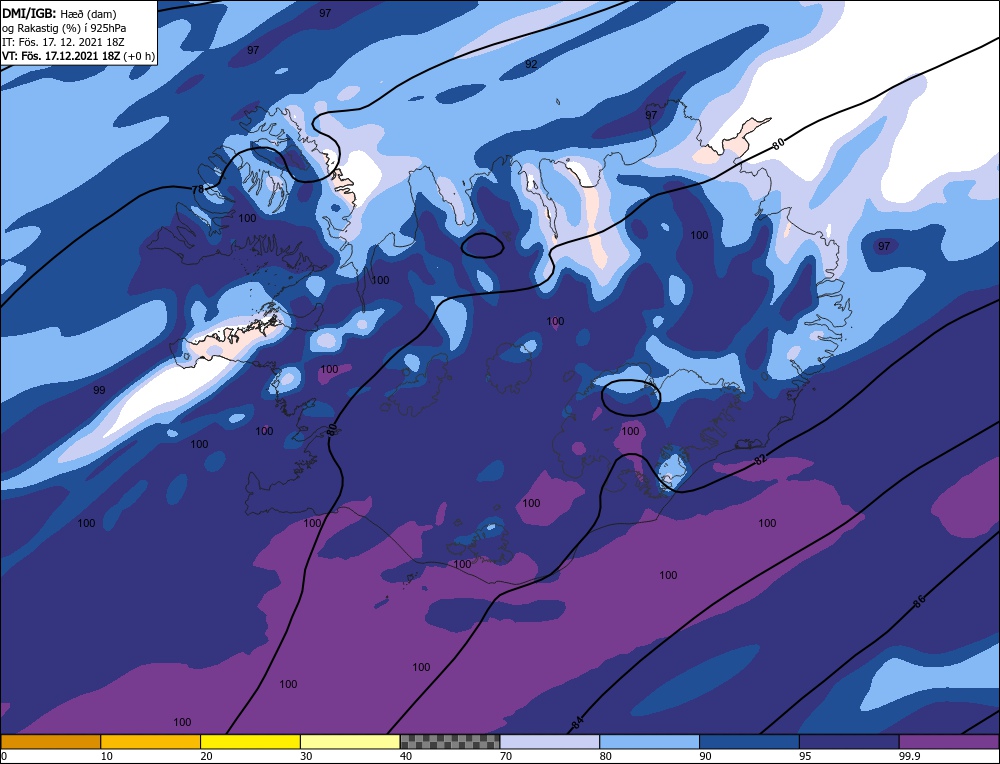Select the legend tick label '20'
The width and height of the screenshot is (1000, 764).
pyautogui.click(x=206, y=756)
